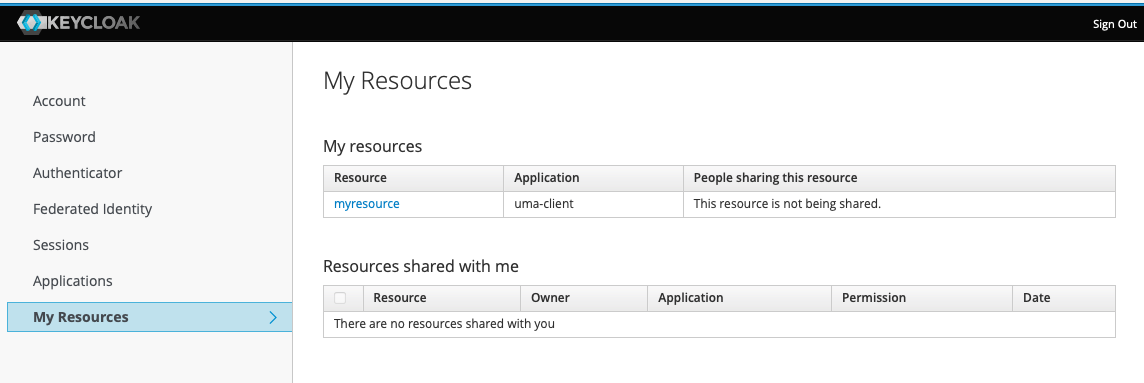Click the 'People sharing this resource' column header

tap(899, 178)
